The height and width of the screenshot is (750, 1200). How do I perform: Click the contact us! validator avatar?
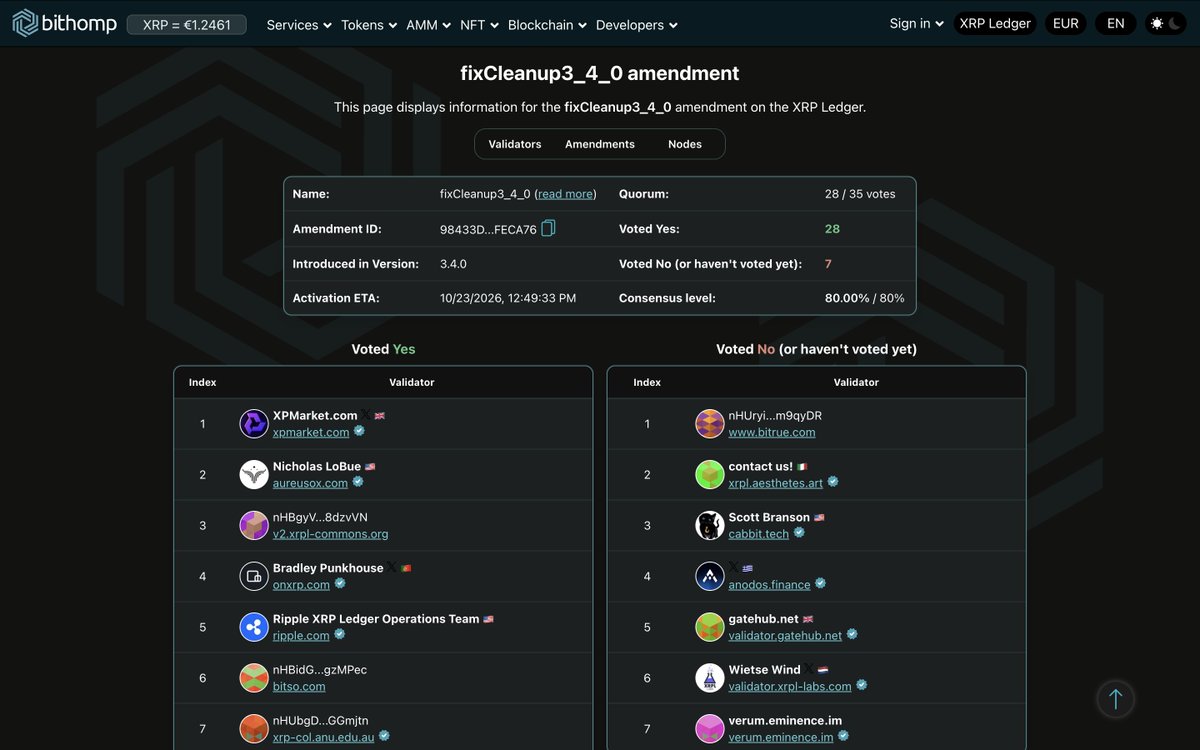(x=710, y=474)
